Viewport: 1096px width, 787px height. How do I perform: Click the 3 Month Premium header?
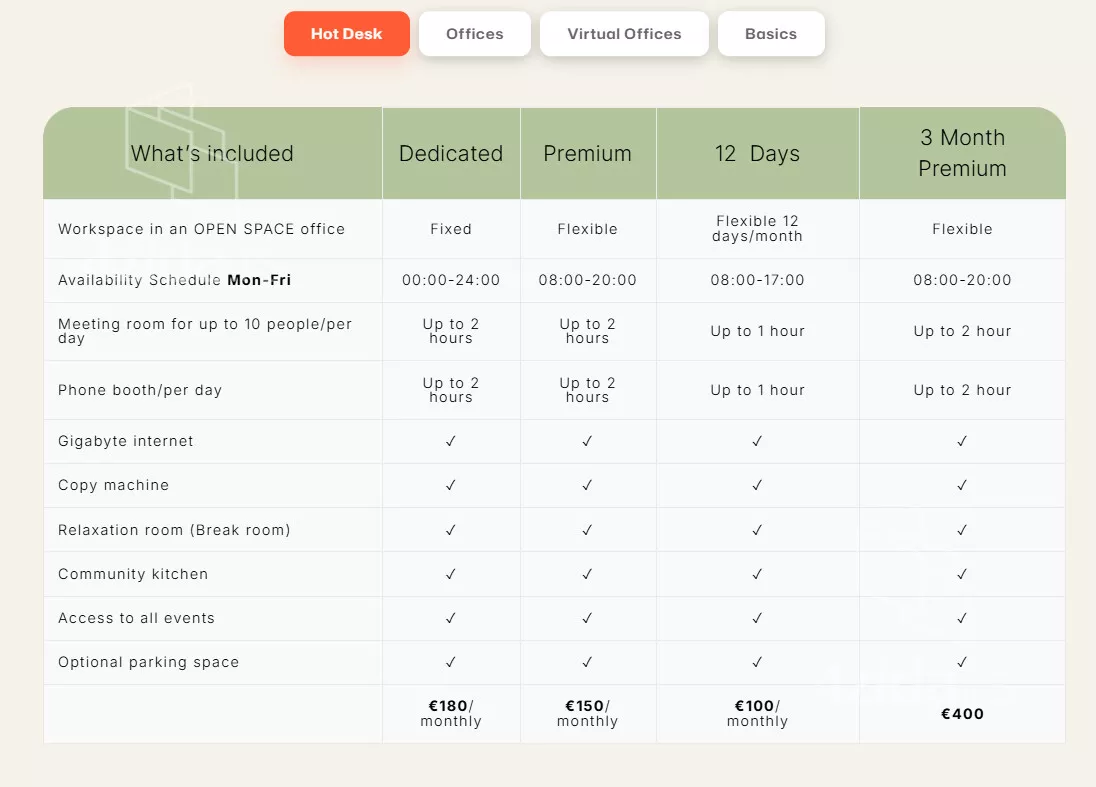[962, 153]
